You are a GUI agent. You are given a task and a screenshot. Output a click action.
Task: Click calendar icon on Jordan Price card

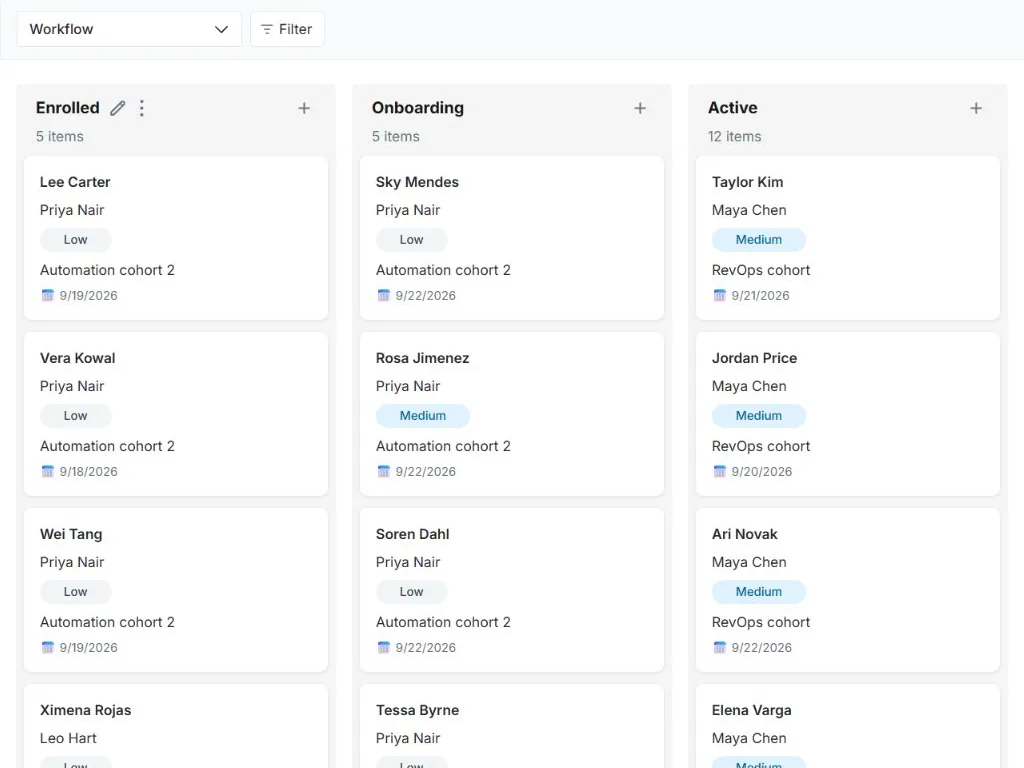pyautogui.click(x=720, y=472)
